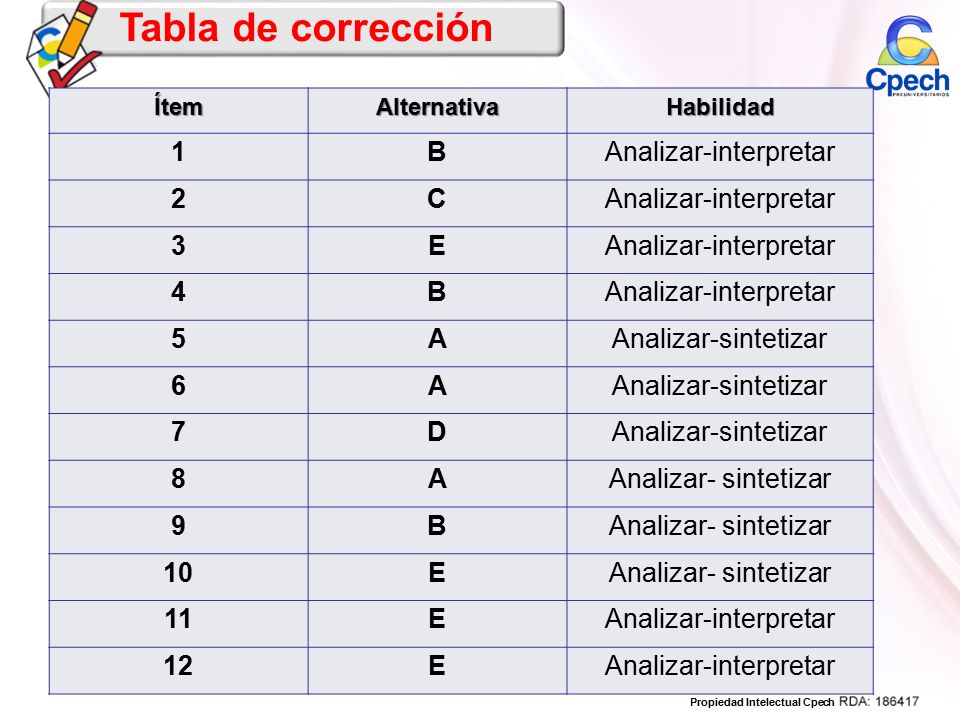The height and width of the screenshot is (720, 960).
Task: Click Analizar-interpretar skill for item 1
Action: point(719,152)
